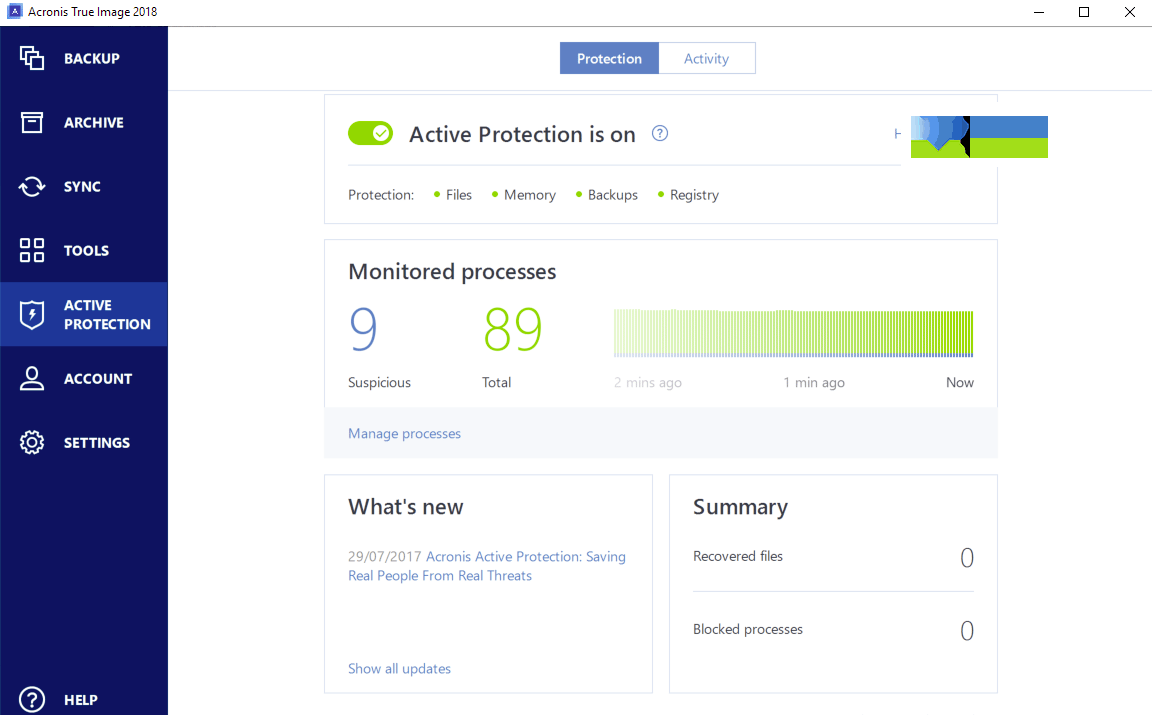Click the Files protection label
This screenshot has height=715, width=1152.
pyautogui.click(x=458, y=195)
